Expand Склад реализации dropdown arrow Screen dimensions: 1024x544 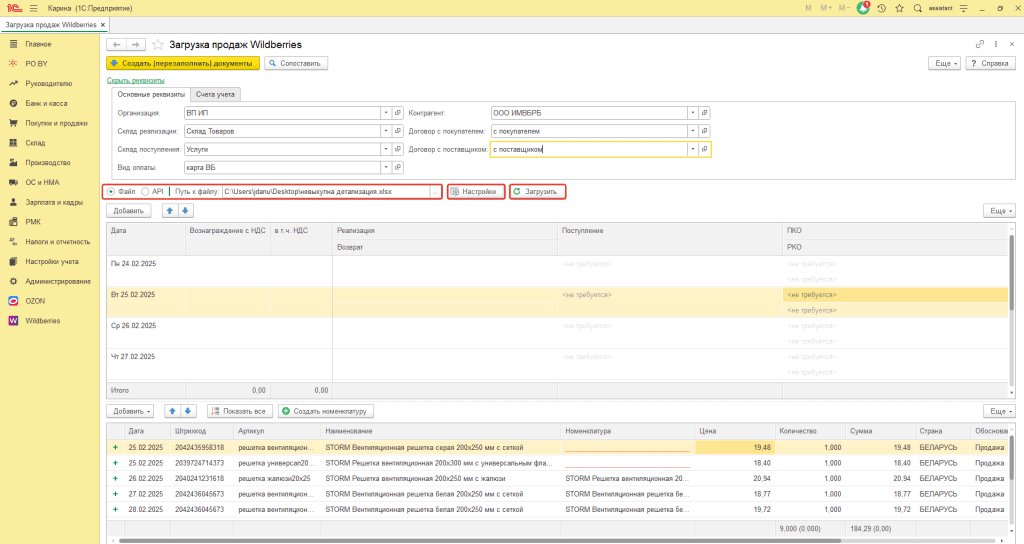[386, 131]
